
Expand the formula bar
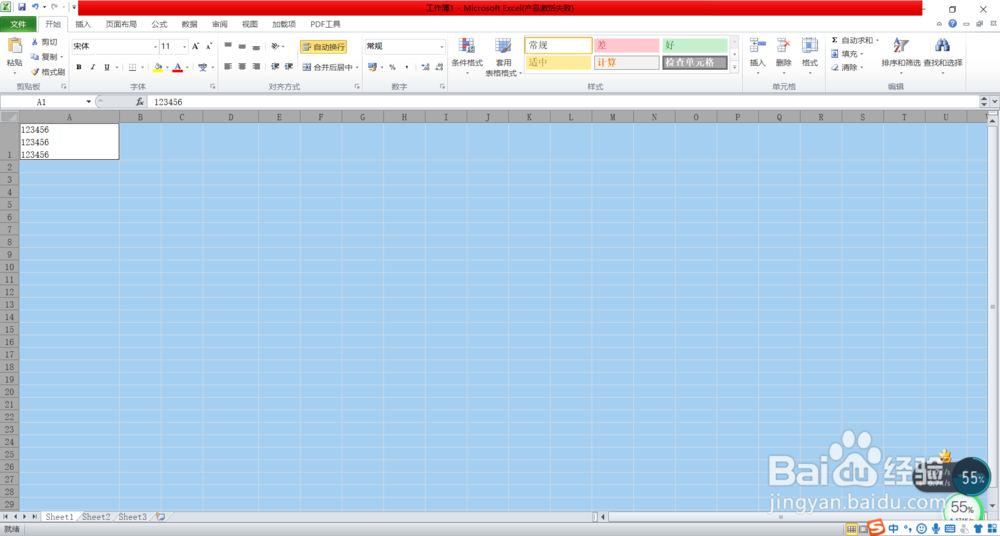point(994,101)
